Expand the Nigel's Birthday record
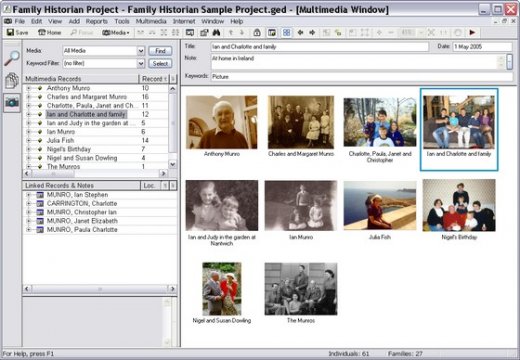Screen dimensions: 520x360 (28, 149)
